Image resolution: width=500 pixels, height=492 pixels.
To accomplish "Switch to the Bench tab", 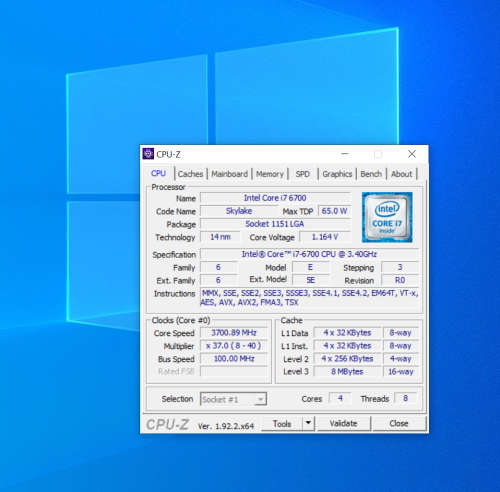I will tap(371, 174).
